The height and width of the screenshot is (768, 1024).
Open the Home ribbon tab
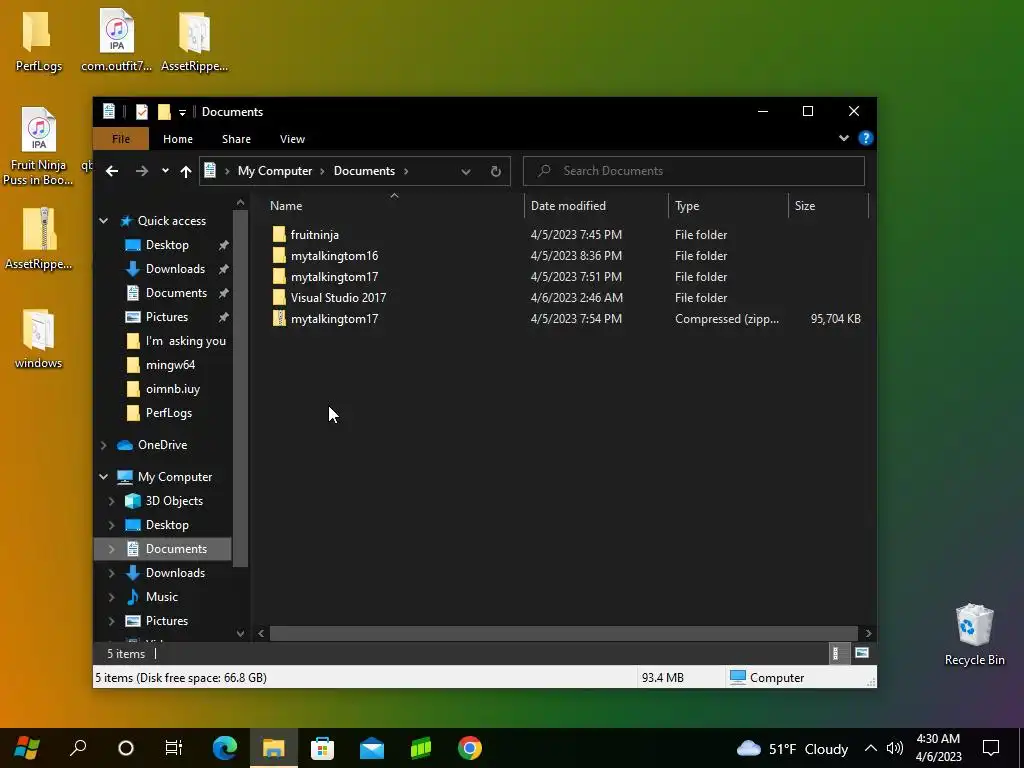(178, 139)
